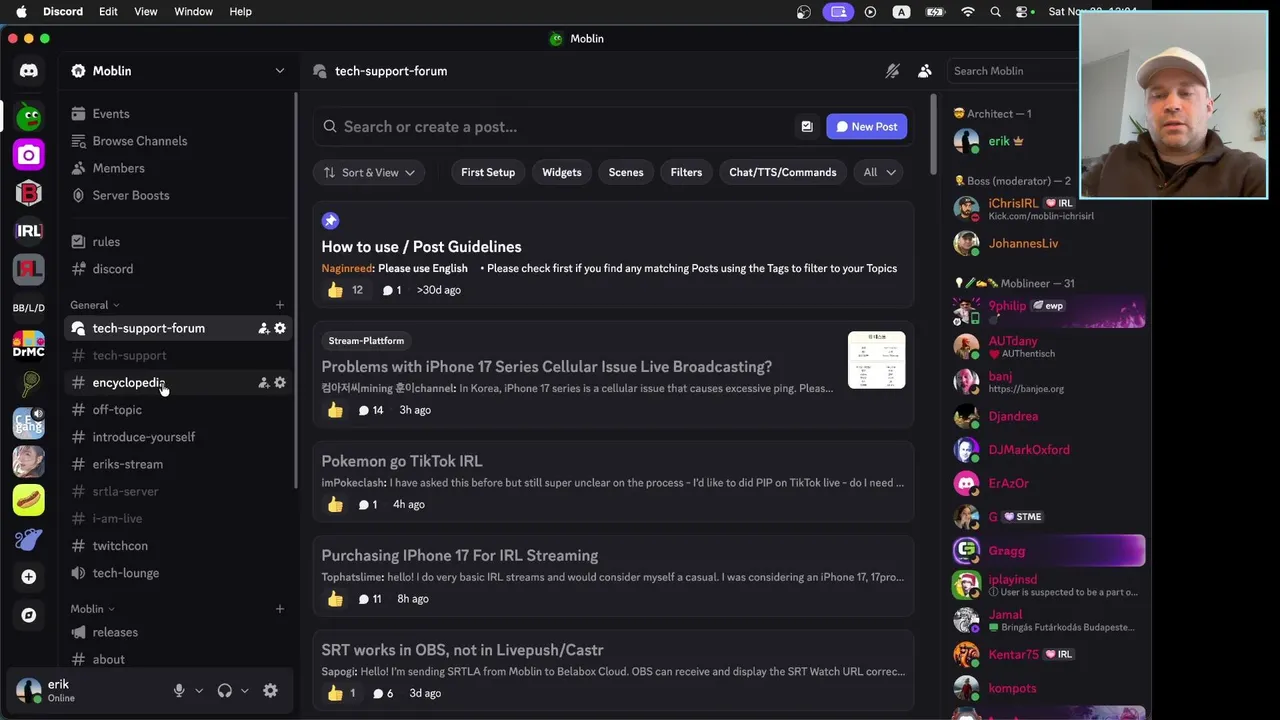Viewport: 1280px width, 720px height.
Task: Open Server Boosts
Action: pos(178,195)
